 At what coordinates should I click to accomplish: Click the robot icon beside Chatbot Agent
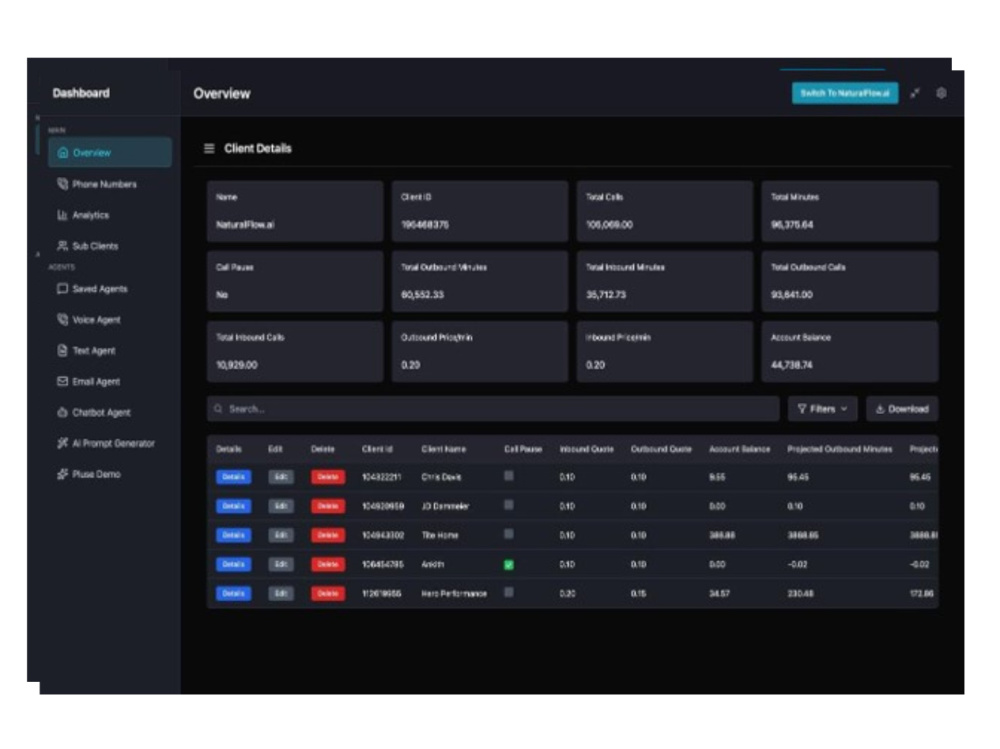62,412
